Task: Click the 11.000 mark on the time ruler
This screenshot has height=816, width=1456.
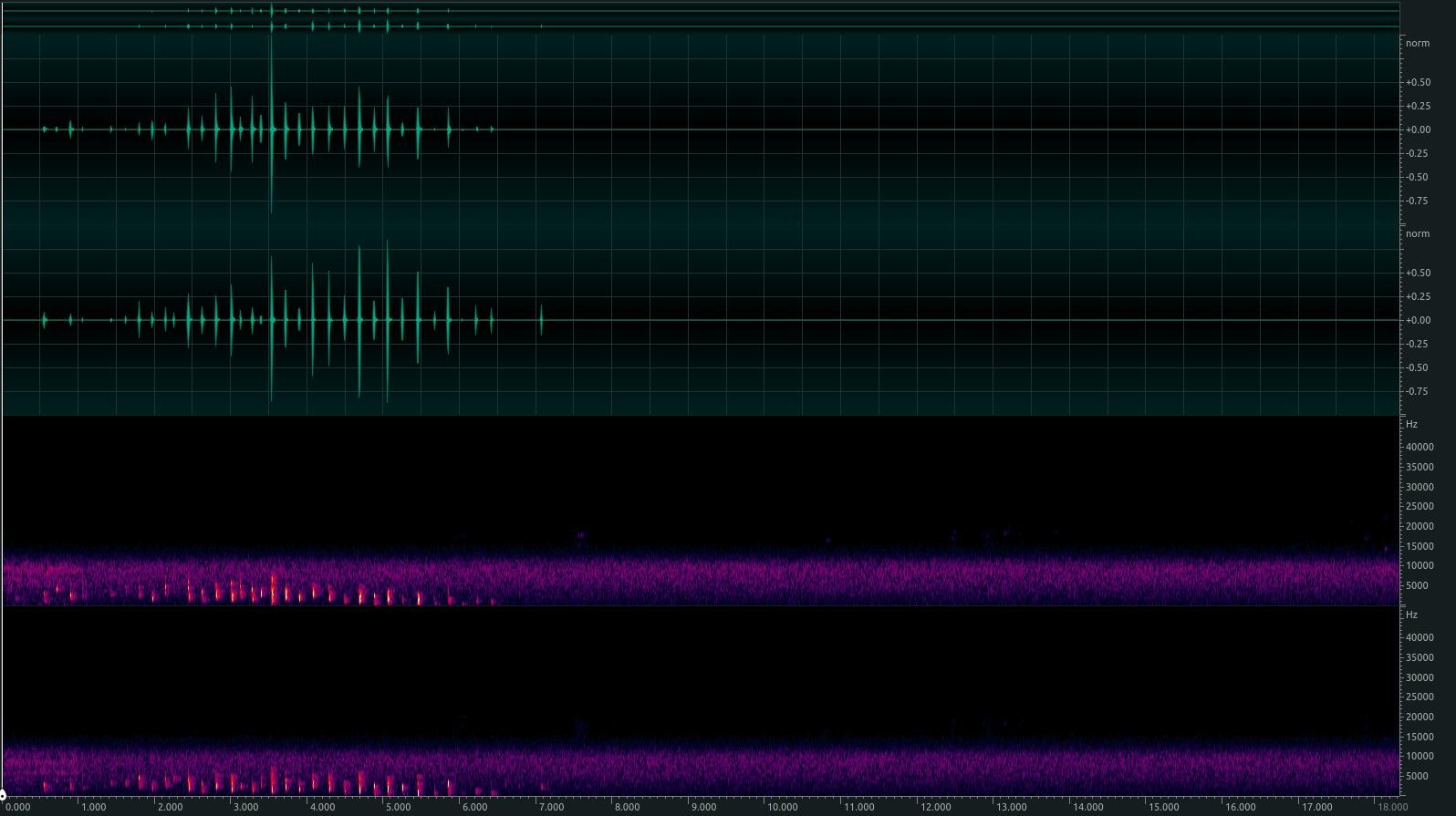Action: 859,807
